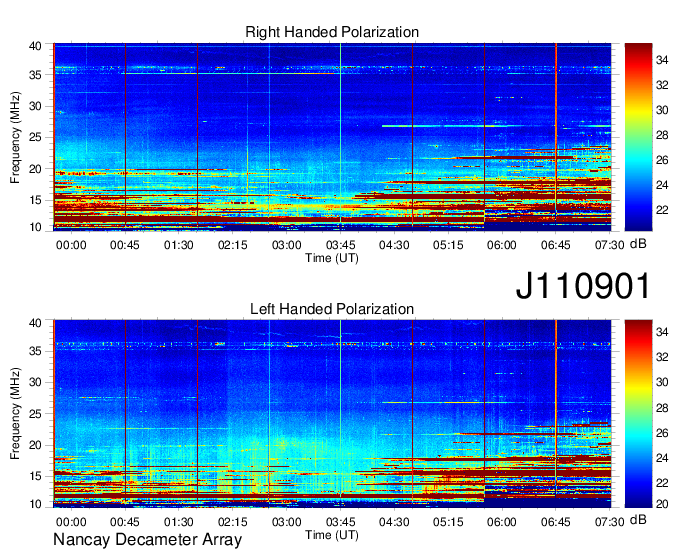Click the "34" dB tick on the Left Handed colorbar
The height and width of the screenshot is (552, 680).
(662, 333)
